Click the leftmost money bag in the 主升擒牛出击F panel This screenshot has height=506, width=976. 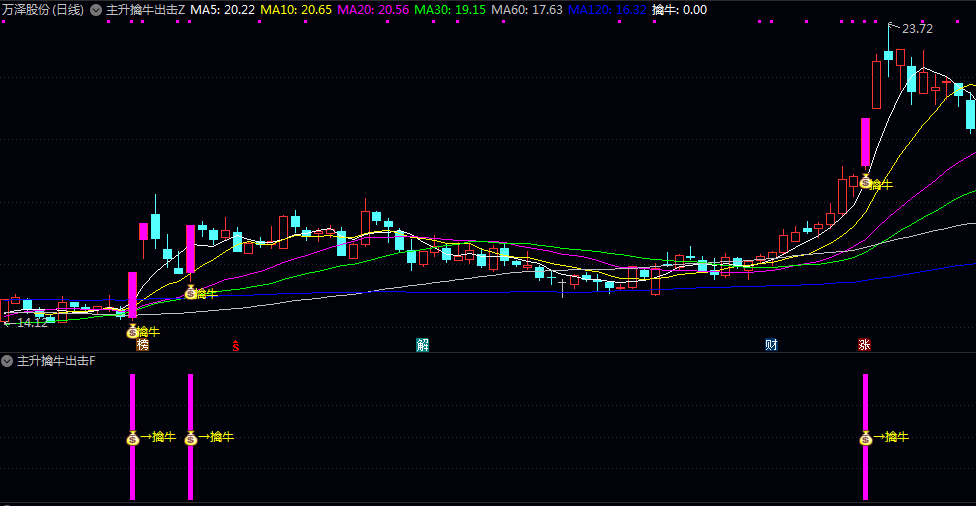click(x=133, y=438)
